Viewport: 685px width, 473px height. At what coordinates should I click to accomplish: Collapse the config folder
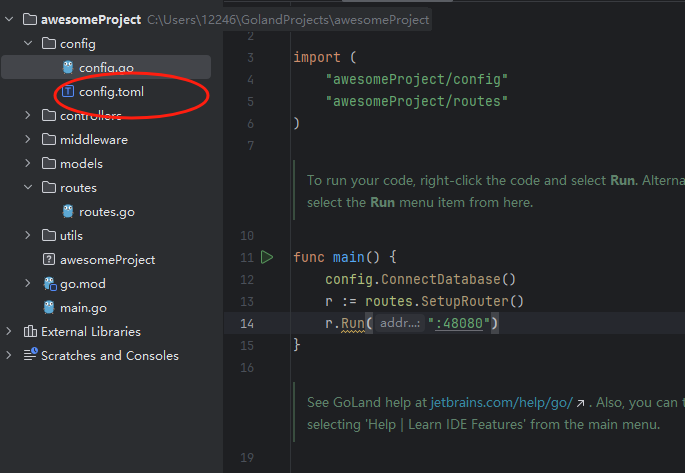tap(29, 43)
